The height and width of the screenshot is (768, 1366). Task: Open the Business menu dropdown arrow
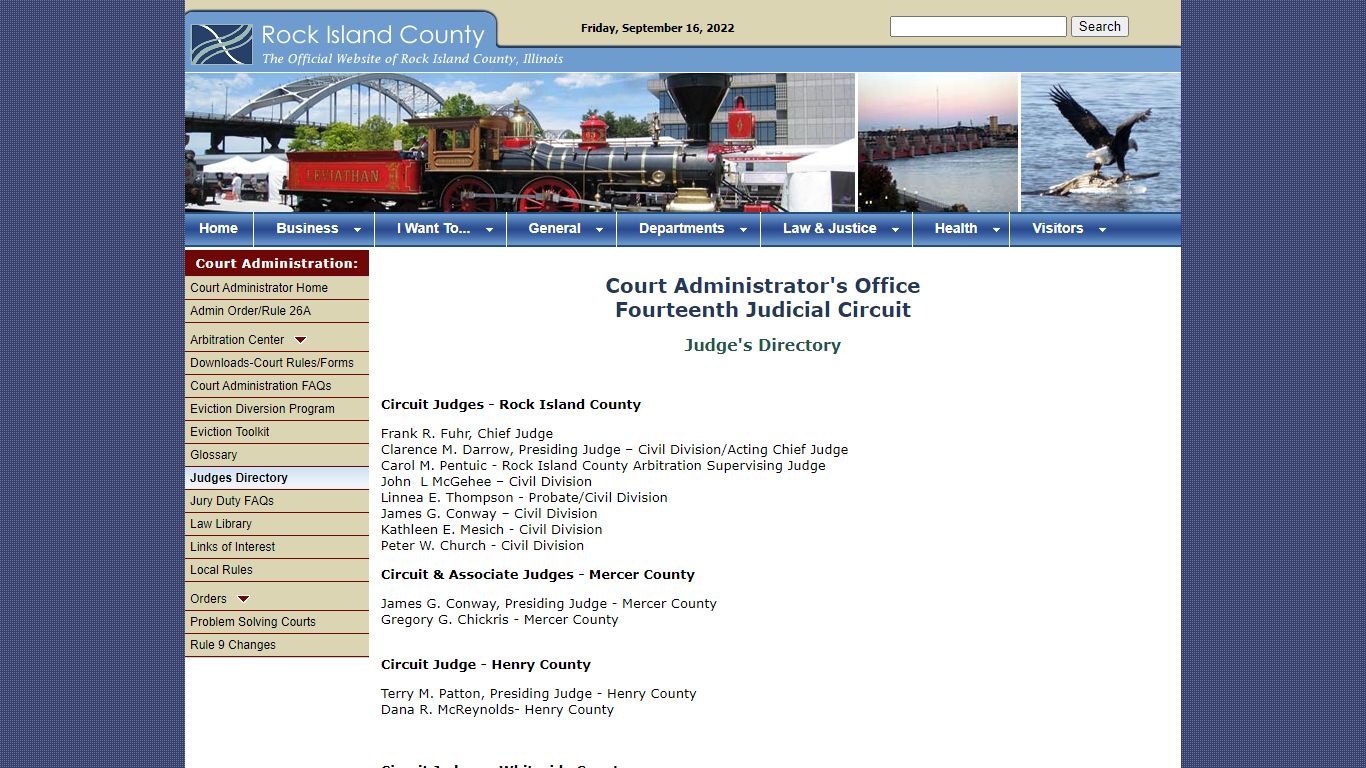point(357,230)
